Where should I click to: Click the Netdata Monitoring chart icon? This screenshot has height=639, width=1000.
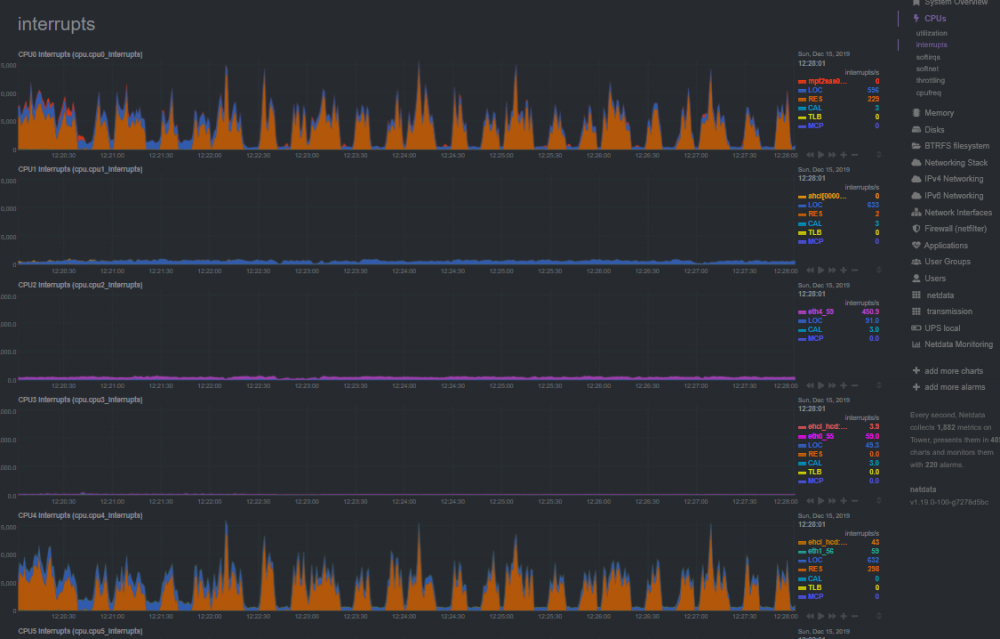[x=916, y=344]
